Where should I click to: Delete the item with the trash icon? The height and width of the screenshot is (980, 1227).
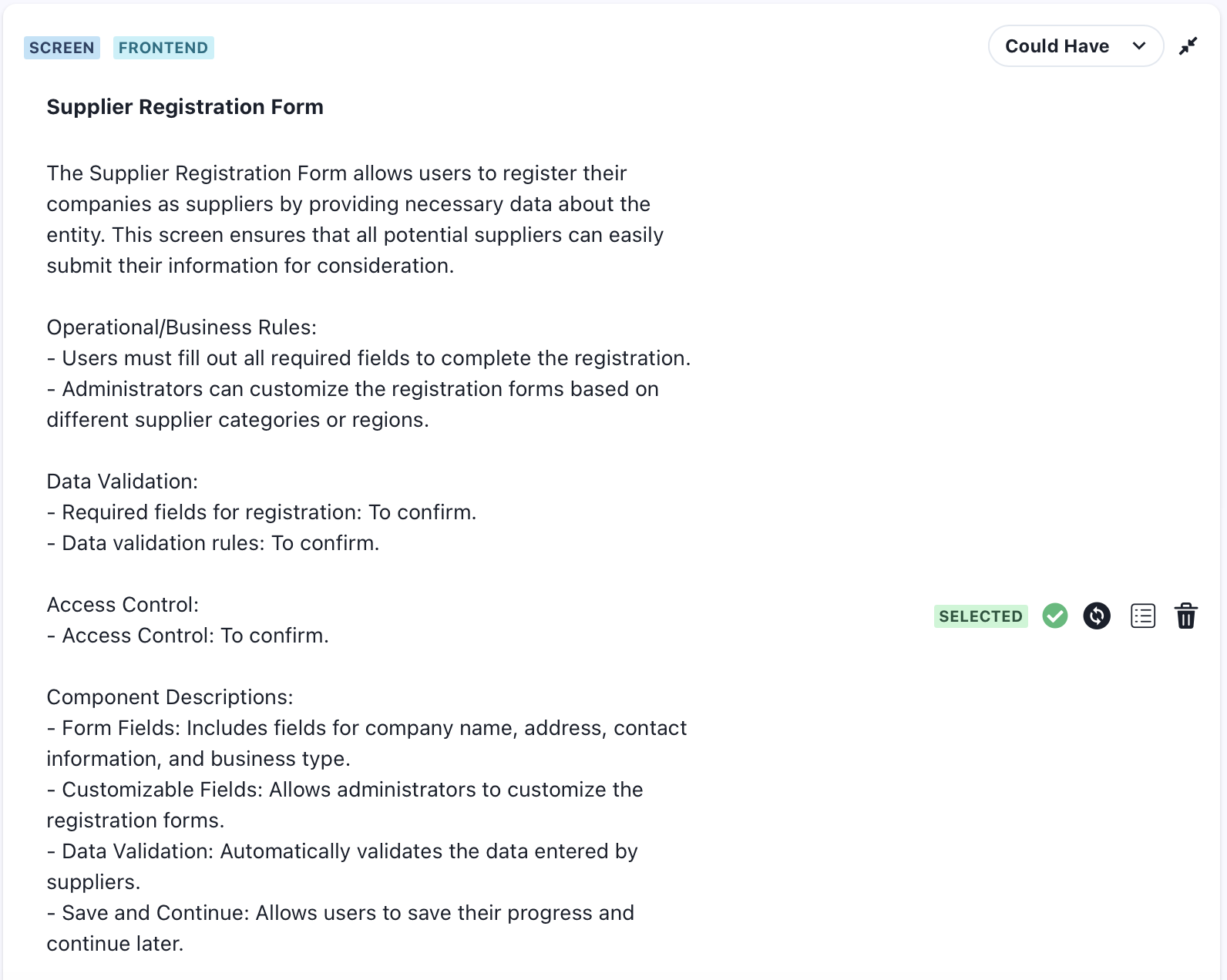1185,616
